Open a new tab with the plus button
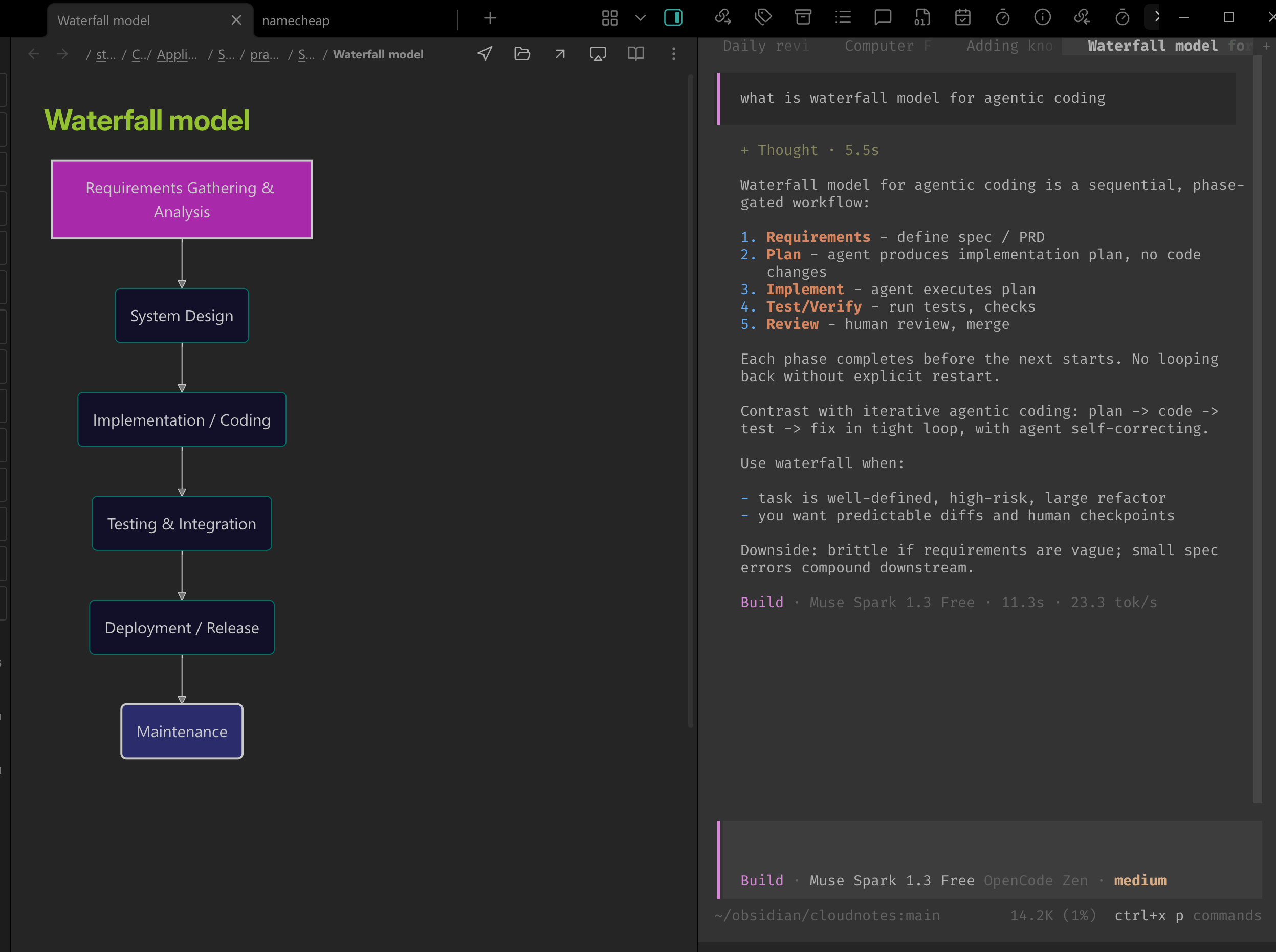 (489, 18)
